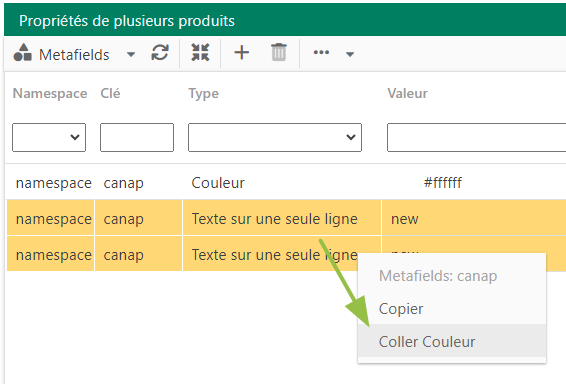Click the Namespace column header
The width and height of the screenshot is (566, 384).
click(50, 93)
